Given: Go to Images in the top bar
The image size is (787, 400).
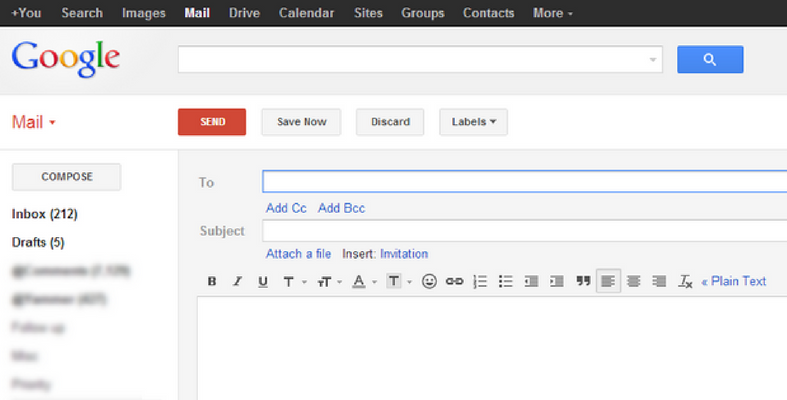Looking at the screenshot, I should coord(144,13).
